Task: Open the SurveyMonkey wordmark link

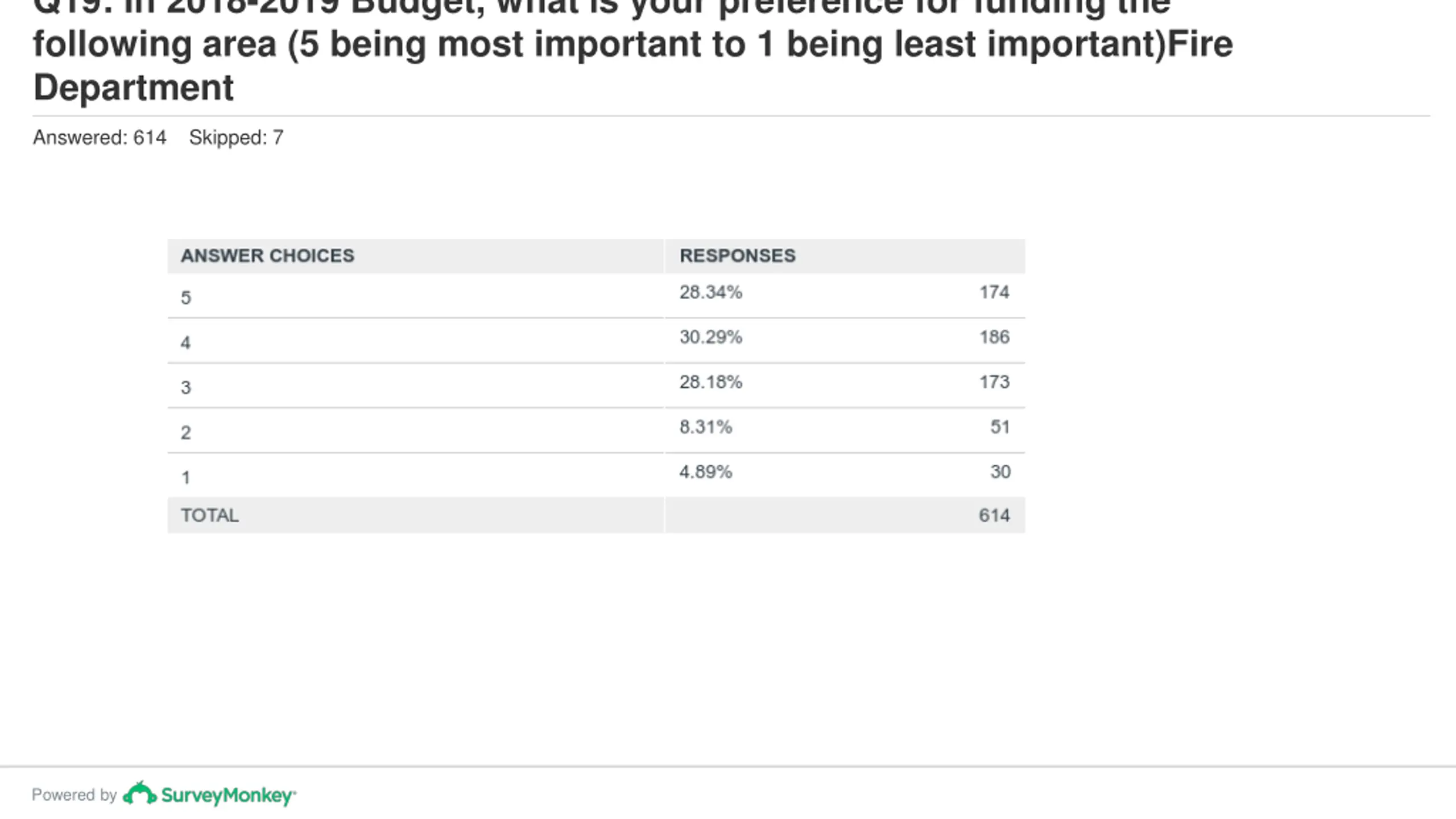Action: pyautogui.click(x=229, y=795)
